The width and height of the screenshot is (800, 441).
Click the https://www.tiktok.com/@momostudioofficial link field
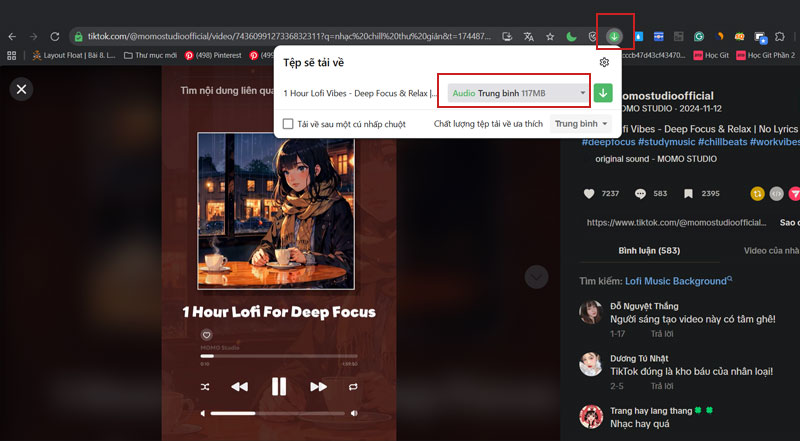pyautogui.click(x=677, y=223)
